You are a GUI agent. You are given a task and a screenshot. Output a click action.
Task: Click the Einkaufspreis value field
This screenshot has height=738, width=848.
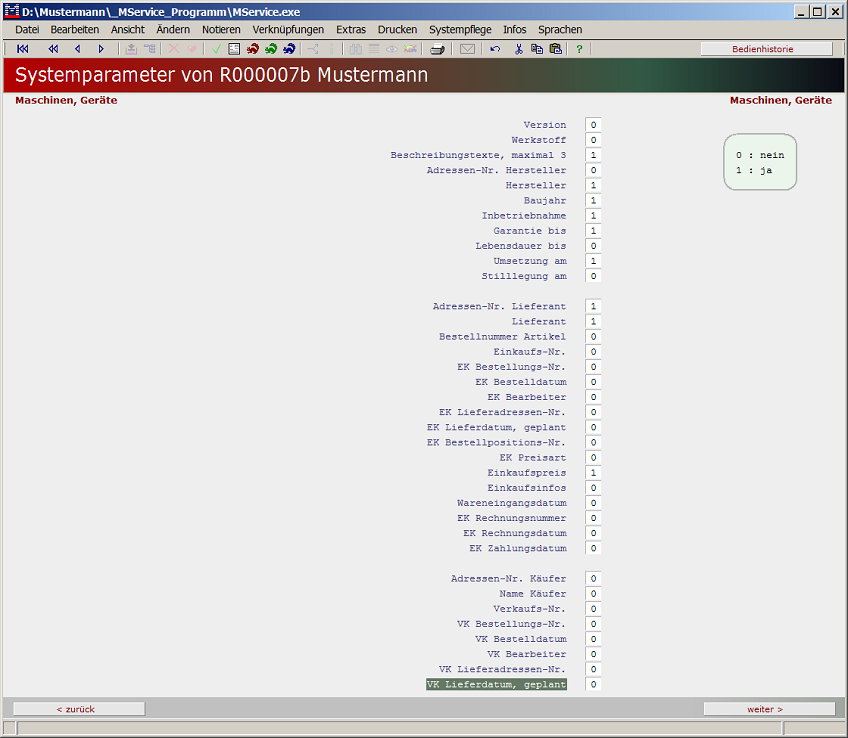(593, 473)
